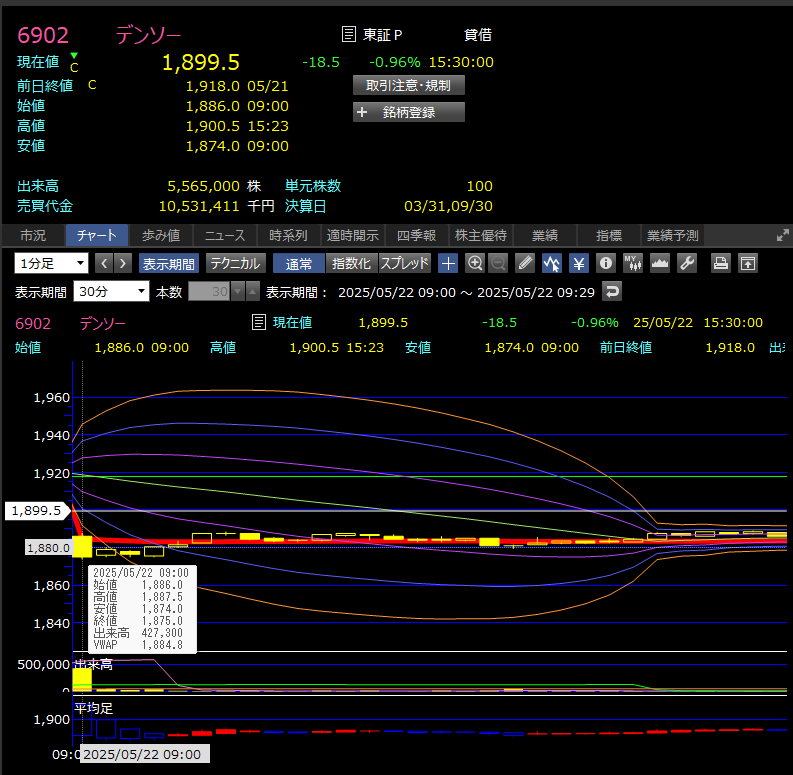This screenshot has width=793, height=775.
Task: Click the export window icon
Action: pos(747,264)
